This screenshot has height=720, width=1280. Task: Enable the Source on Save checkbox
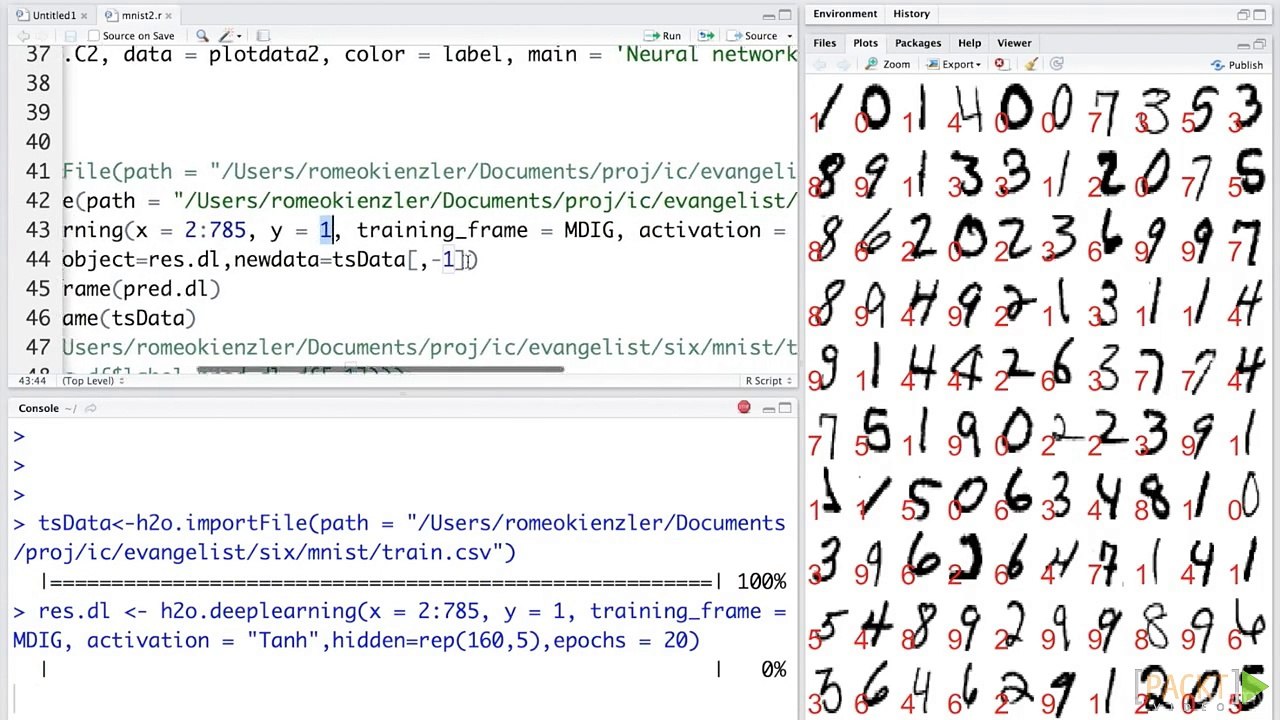coord(95,36)
